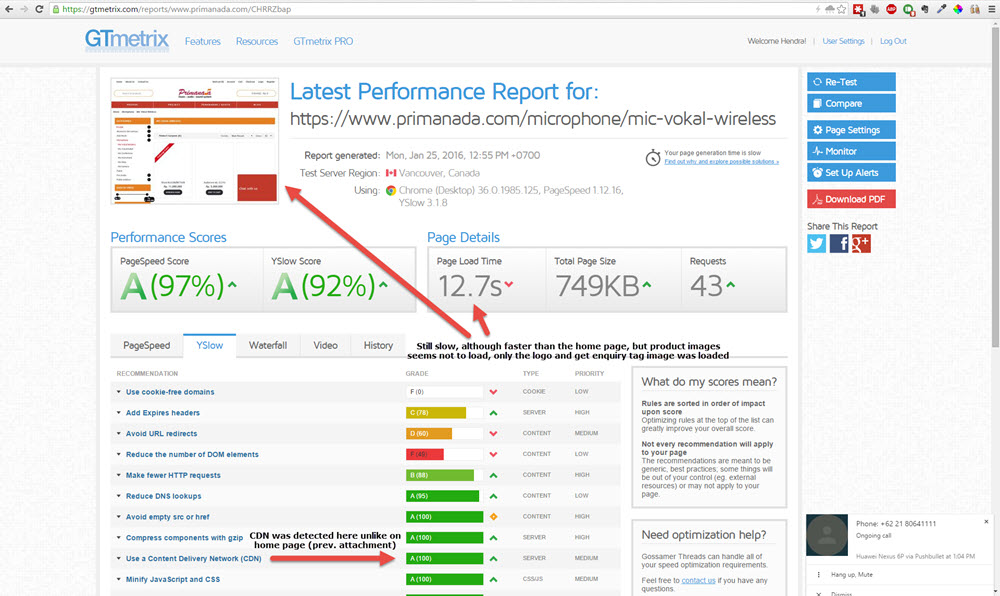Click the Log Out link

(893, 41)
